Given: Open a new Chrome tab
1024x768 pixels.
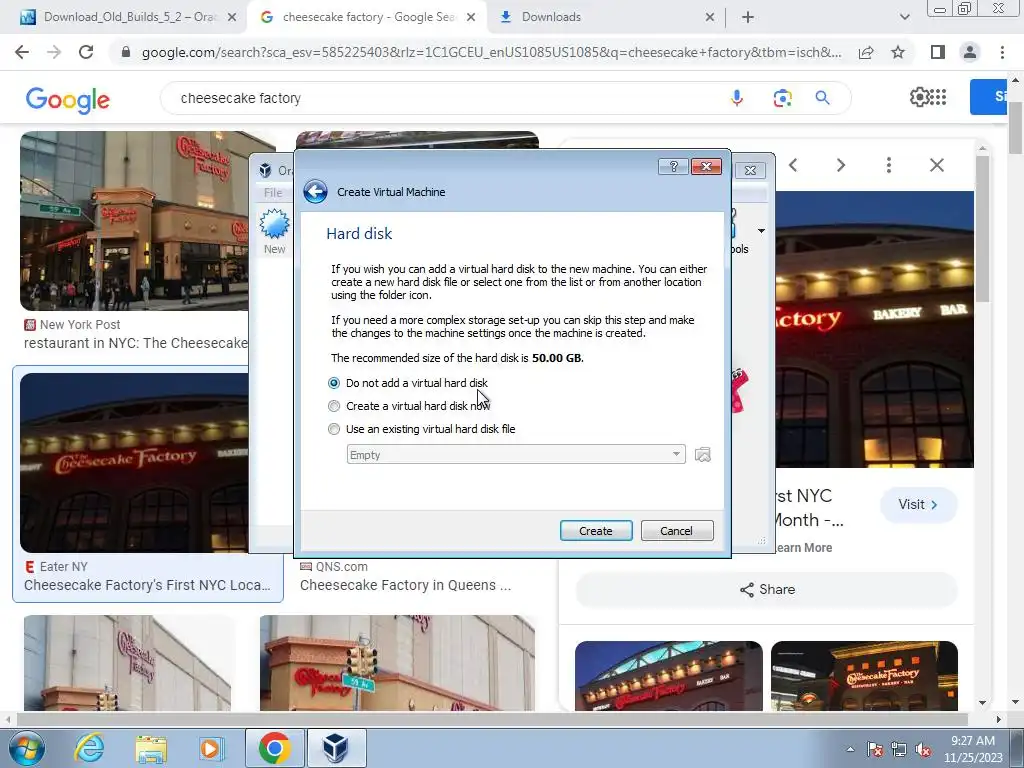Looking at the screenshot, I should click(x=748, y=17).
